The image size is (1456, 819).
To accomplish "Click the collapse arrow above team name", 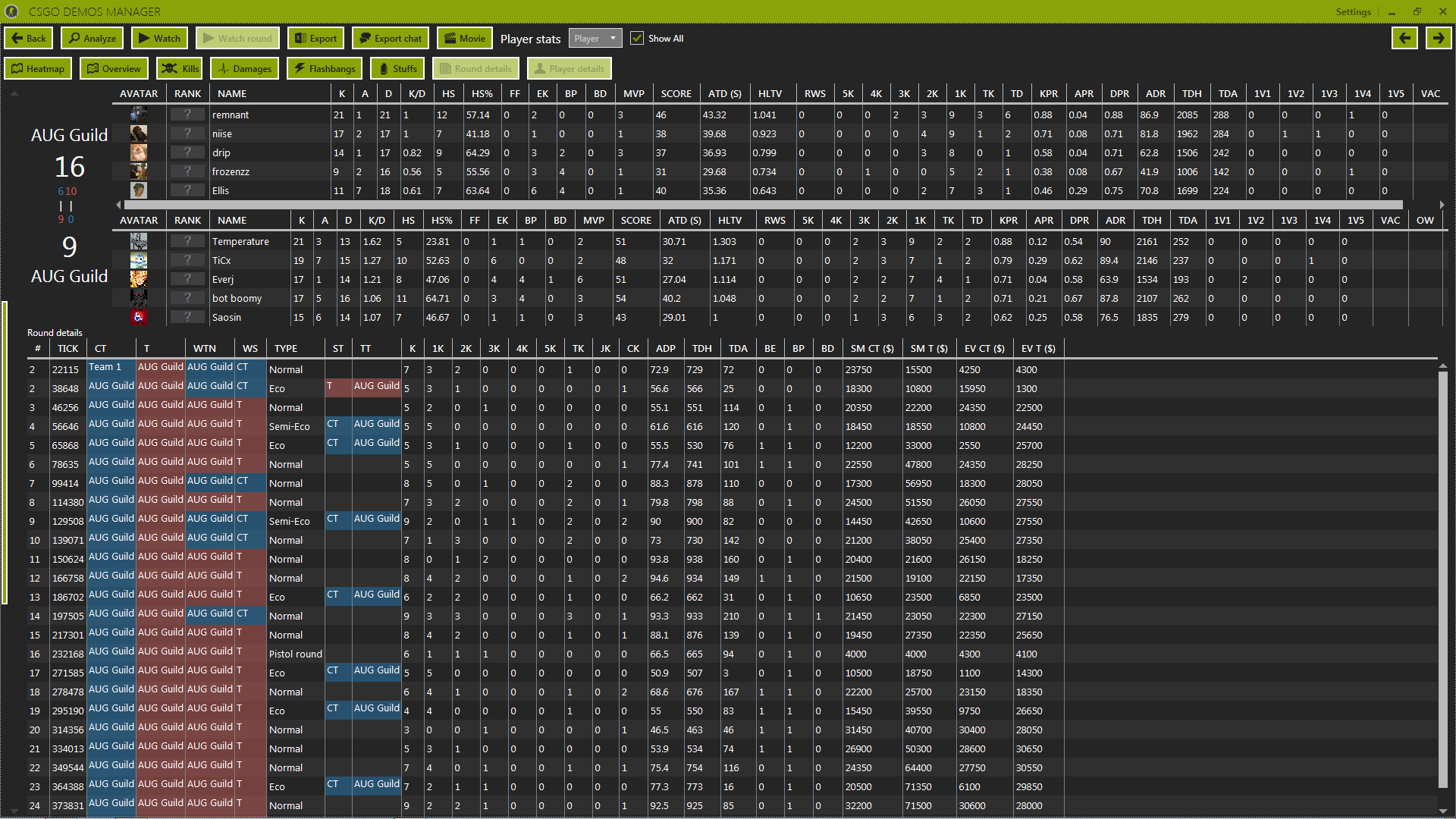I will (14, 93).
